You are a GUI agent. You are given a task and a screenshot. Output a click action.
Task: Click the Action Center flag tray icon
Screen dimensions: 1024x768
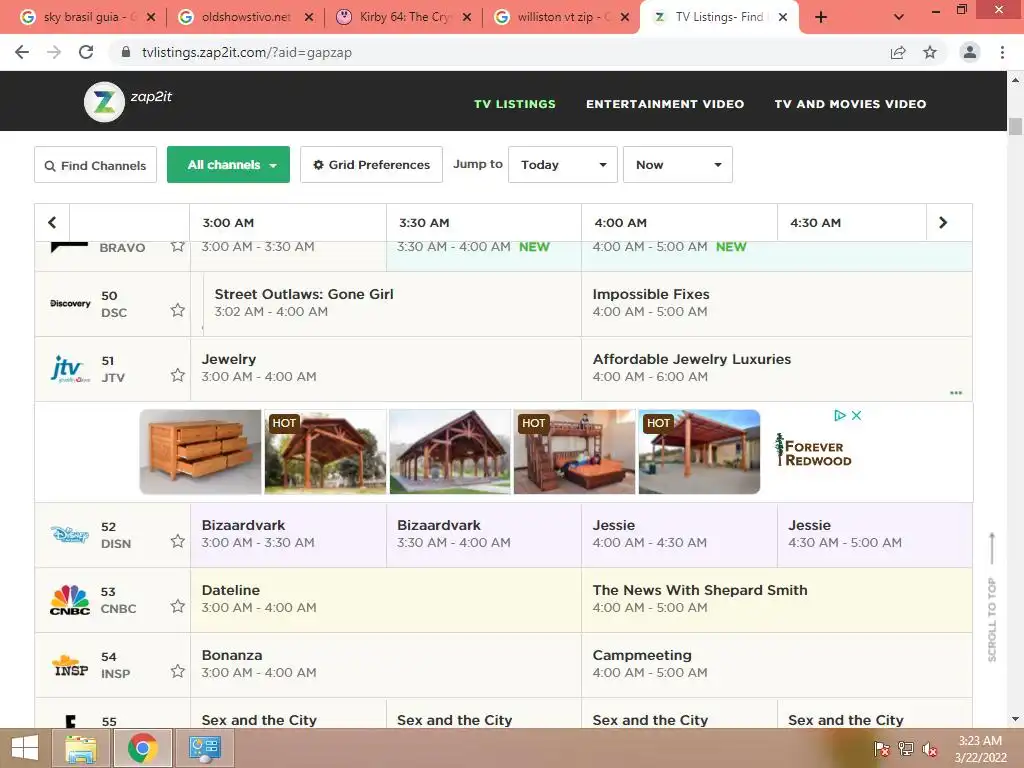[x=881, y=749]
